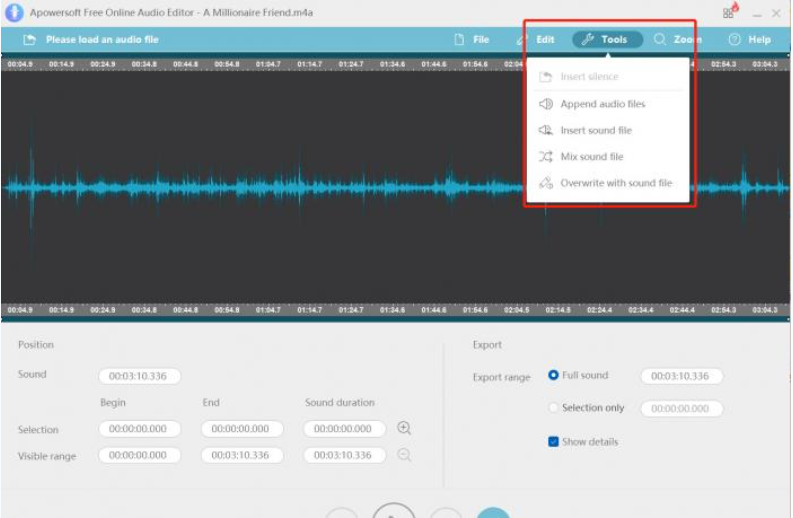Click the File page icon
This screenshot has height=518, width=793.
point(459,39)
